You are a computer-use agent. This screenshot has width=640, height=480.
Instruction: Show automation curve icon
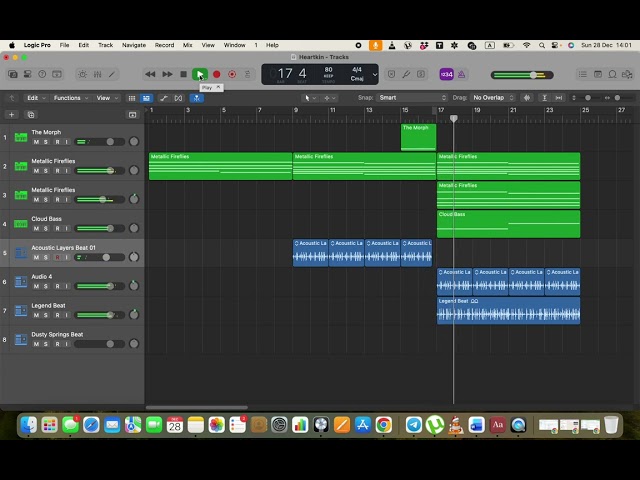[x=164, y=98]
